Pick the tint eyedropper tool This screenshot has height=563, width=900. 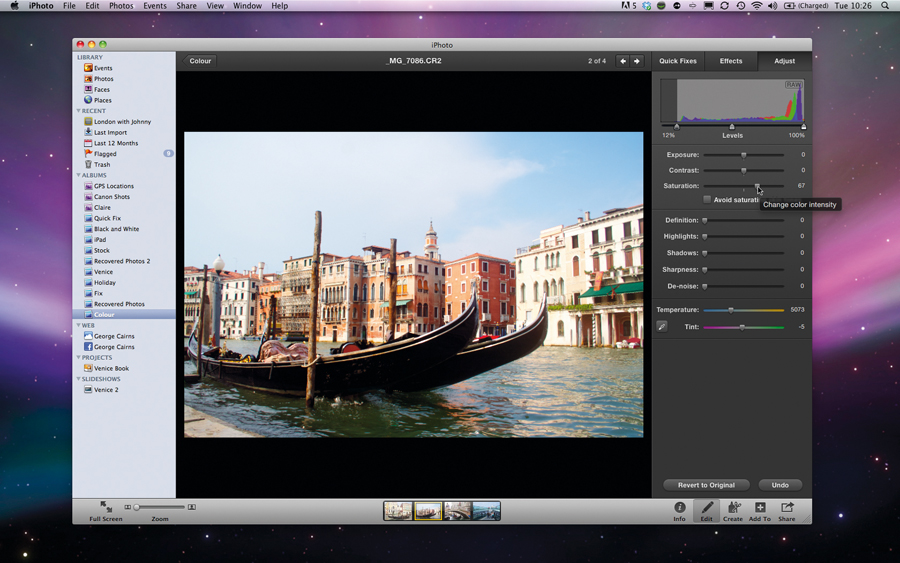click(x=662, y=326)
